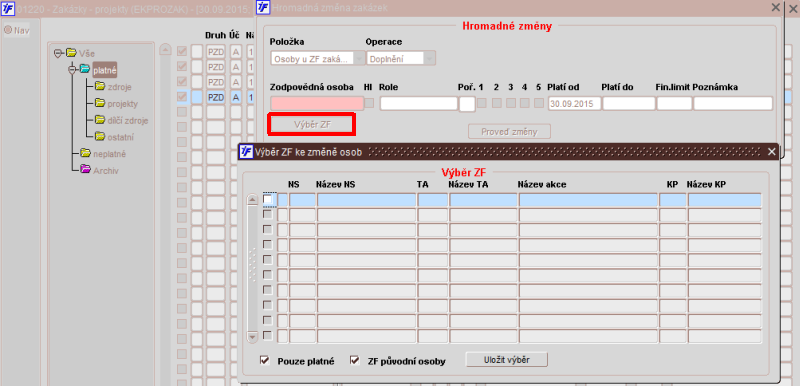Save selection with Uložit výběr button
Viewport: 800px width, 386px height.
coord(507,359)
